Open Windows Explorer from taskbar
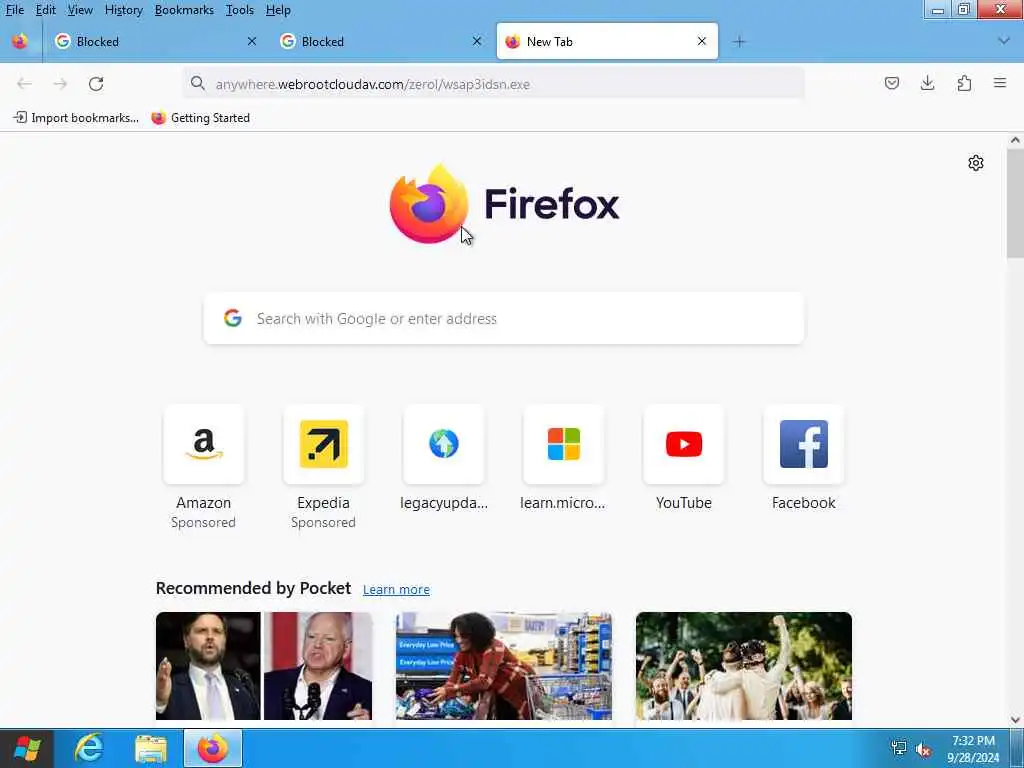The width and height of the screenshot is (1024, 768). [x=151, y=748]
